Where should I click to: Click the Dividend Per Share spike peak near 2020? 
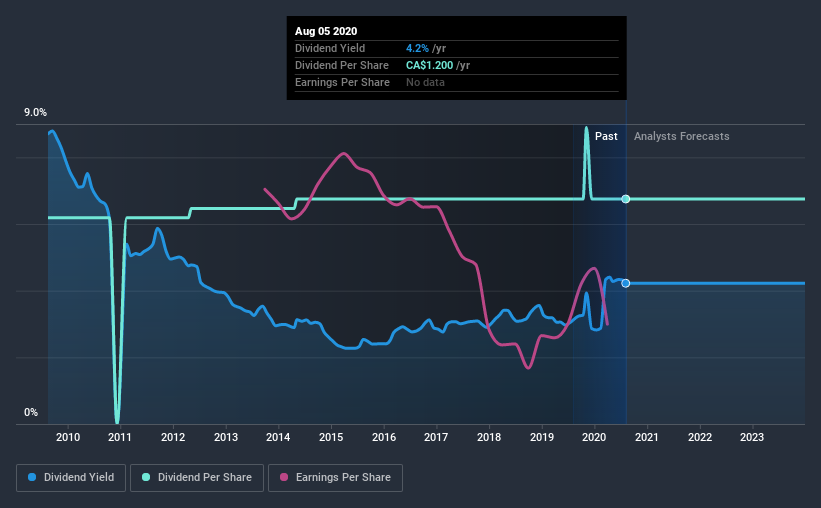click(x=586, y=128)
